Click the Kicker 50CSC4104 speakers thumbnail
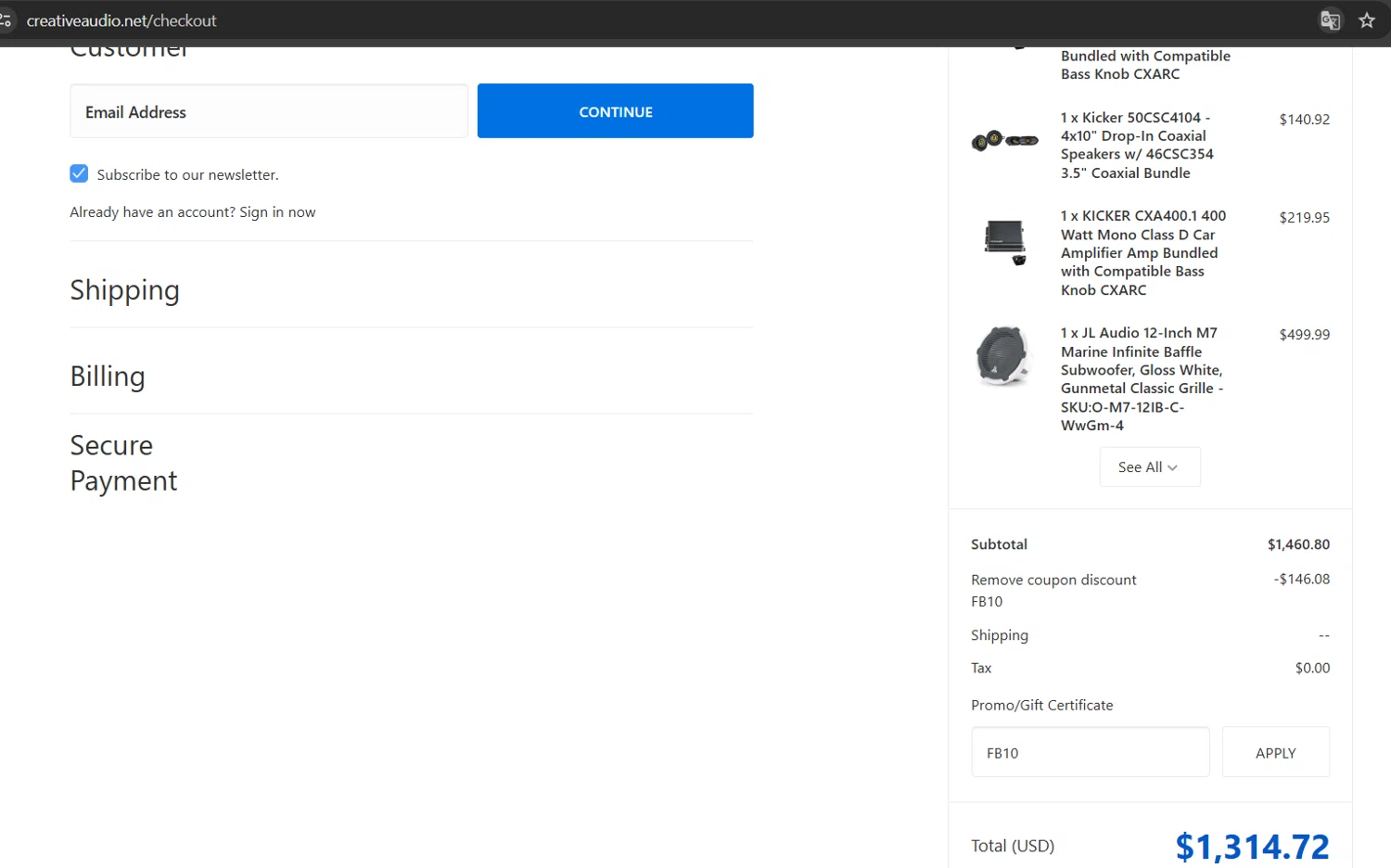 (x=1004, y=140)
